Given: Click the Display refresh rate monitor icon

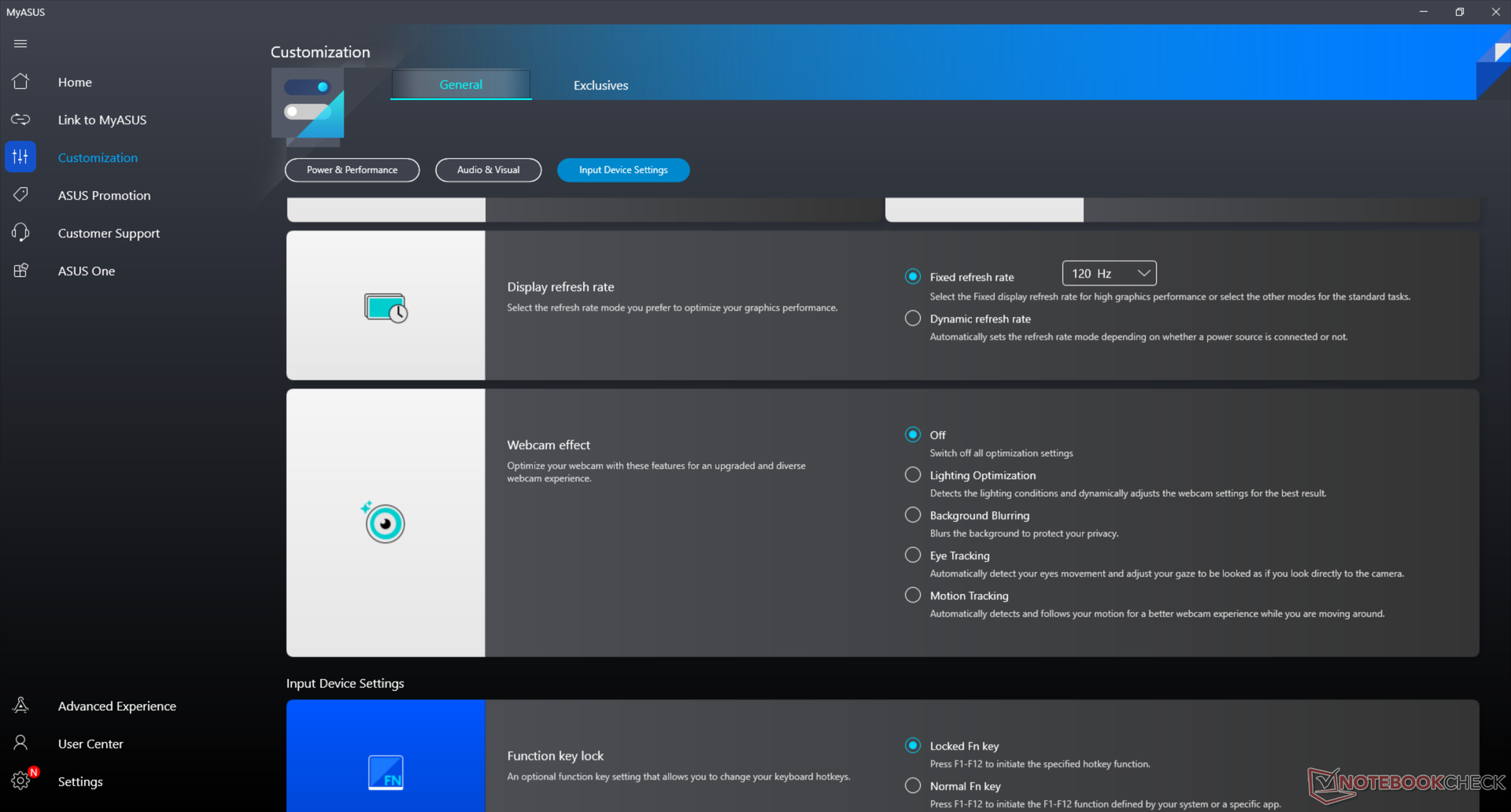Looking at the screenshot, I should click(386, 308).
